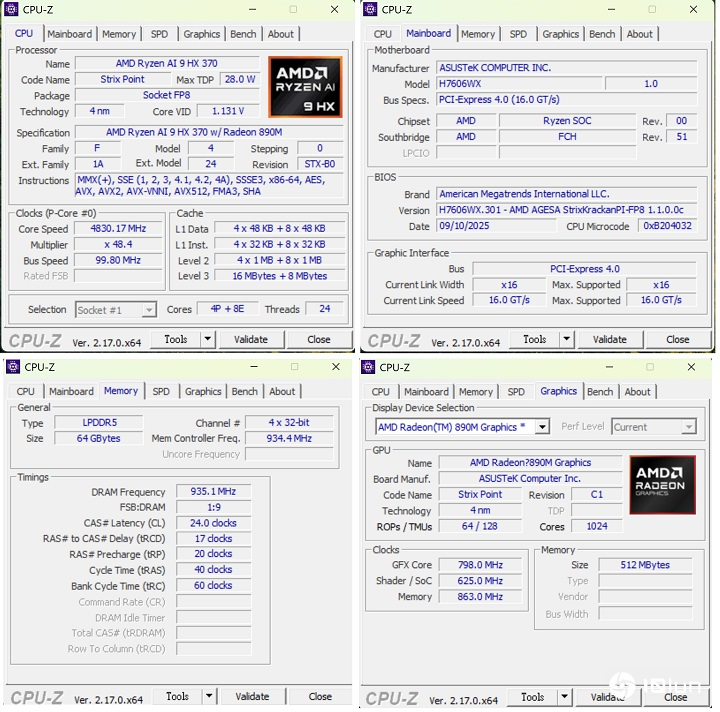The width and height of the screenshot is (720, 712).
Task: Open Tools dropdown arrow in the CPU window
Action: point(207,339)
